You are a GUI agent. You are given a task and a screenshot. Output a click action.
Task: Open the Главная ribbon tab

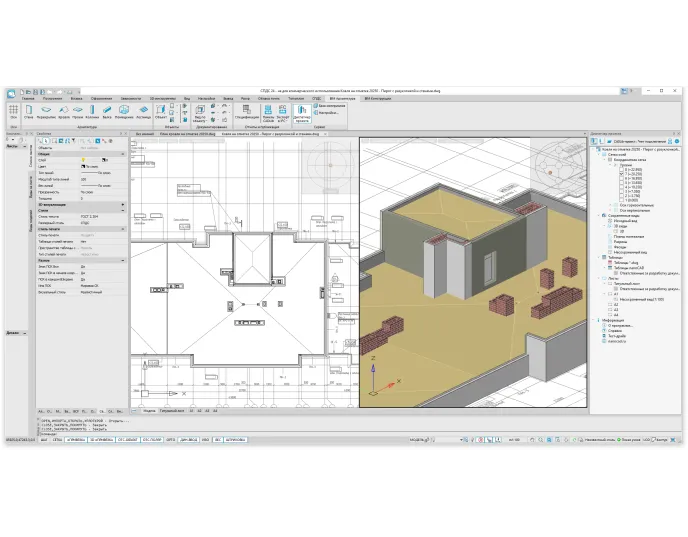pos(27,99)
